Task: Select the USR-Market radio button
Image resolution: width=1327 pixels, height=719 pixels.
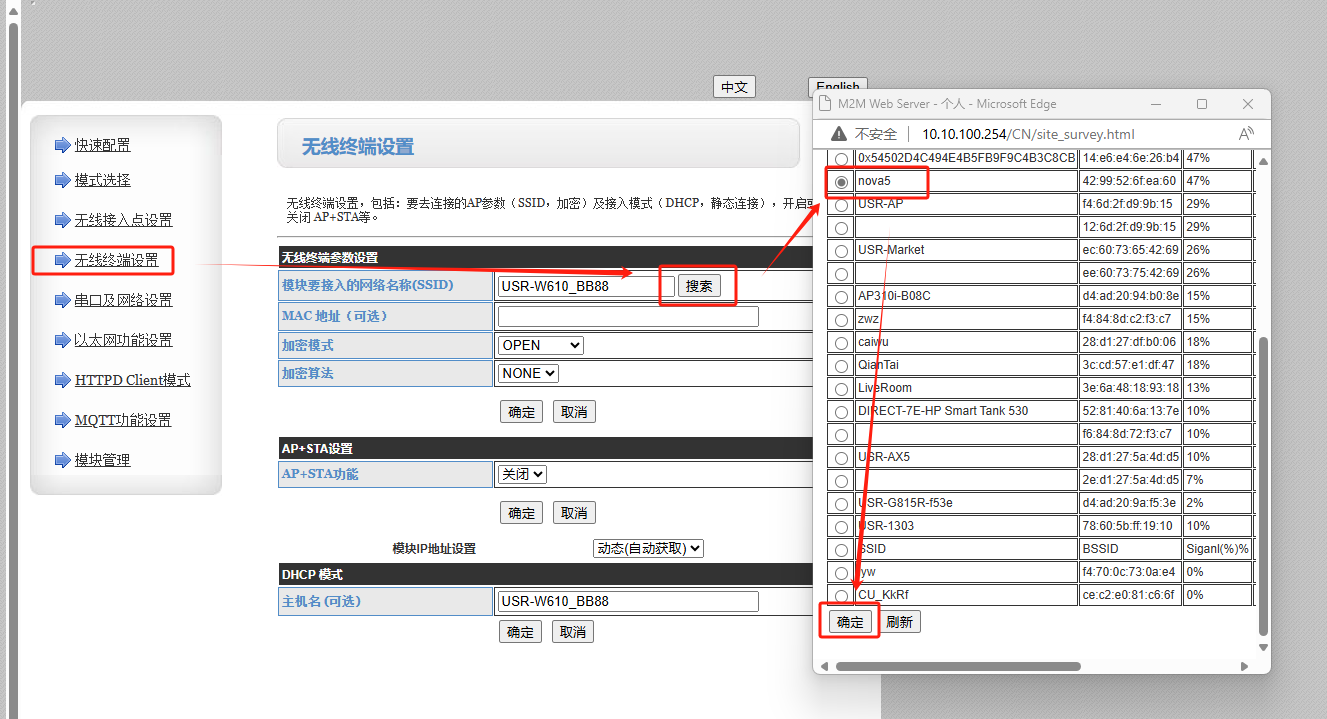Action: click(x=841, y=251)
